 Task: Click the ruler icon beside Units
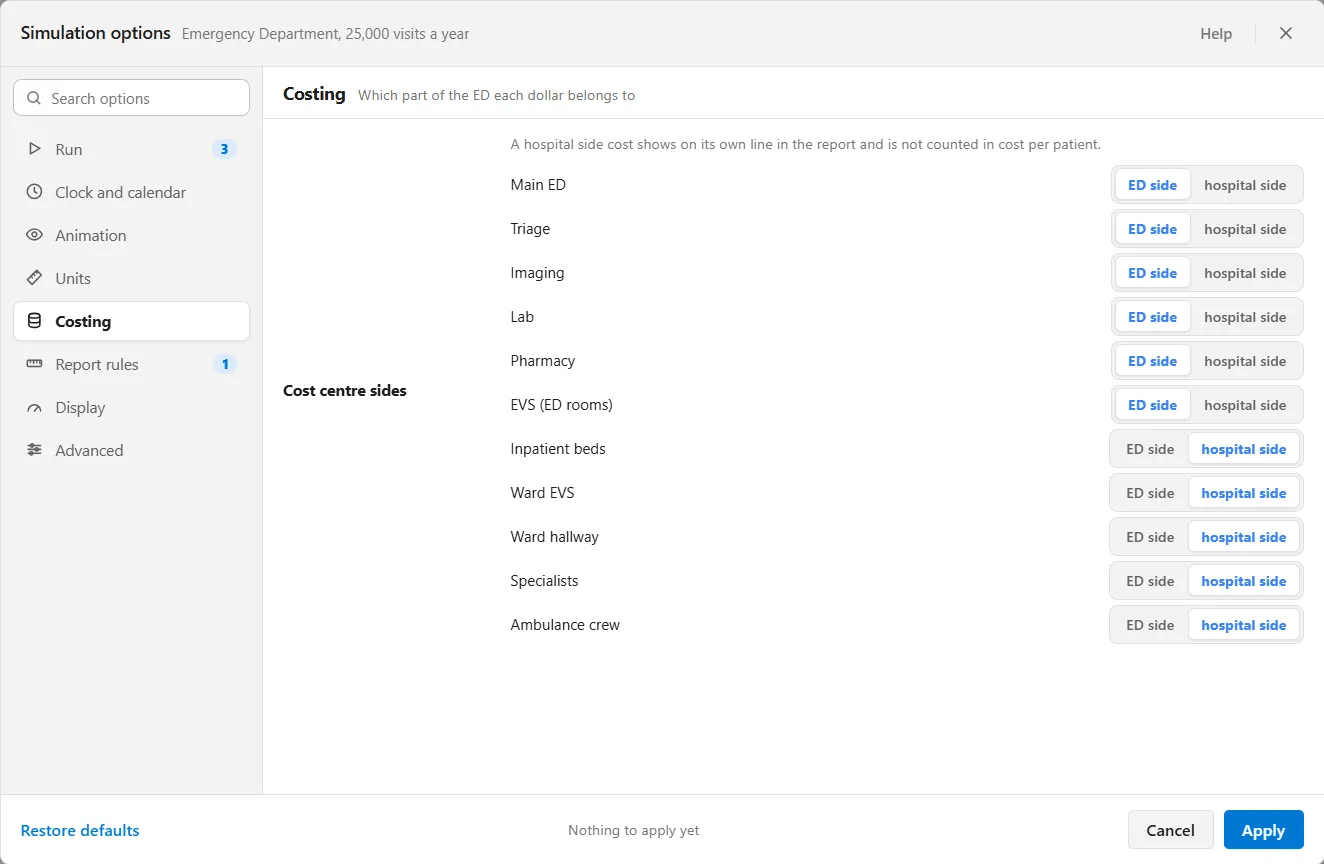coord(35,278)
